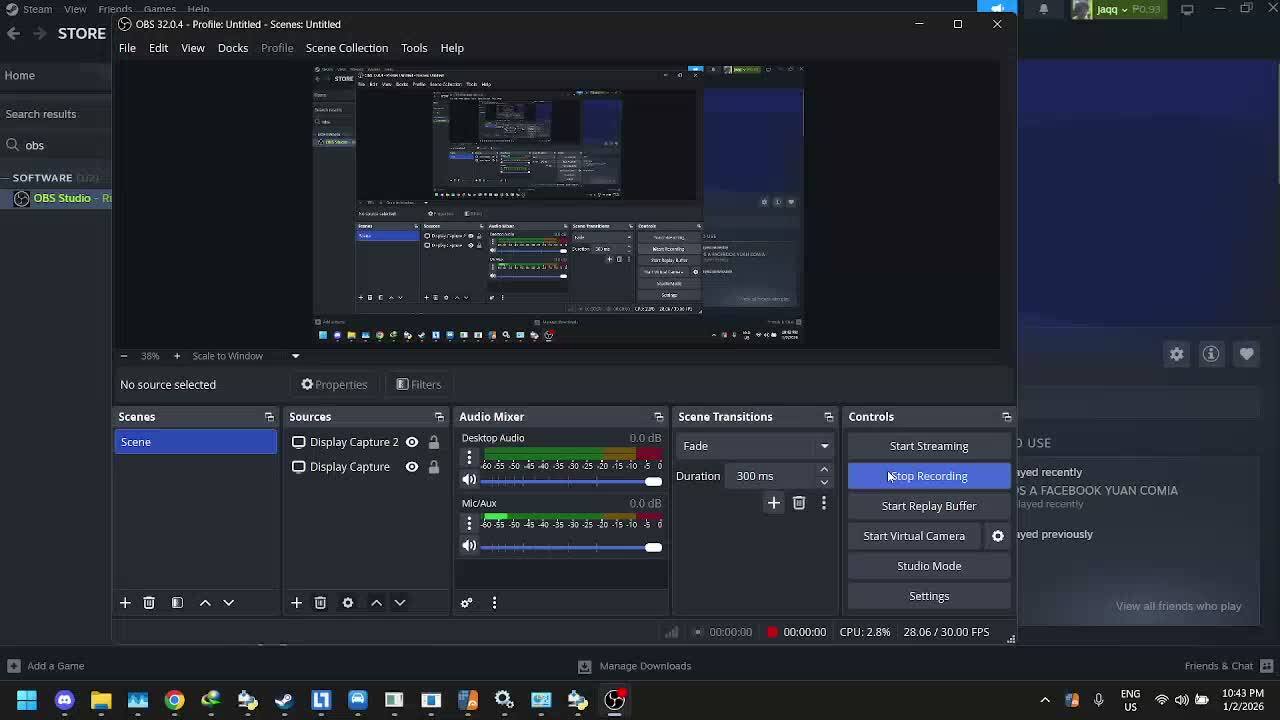1280x720 pixels.
Task: Mute Mic/Aux audio
Action: coord(469,546)
